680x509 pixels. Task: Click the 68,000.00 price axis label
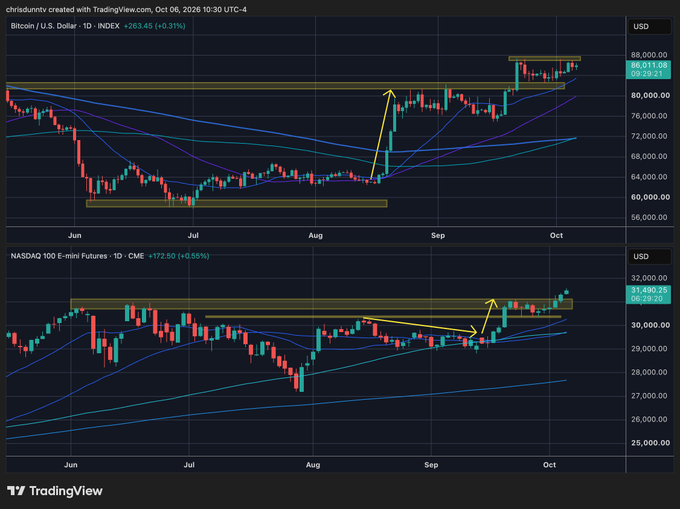coord(649,157)
